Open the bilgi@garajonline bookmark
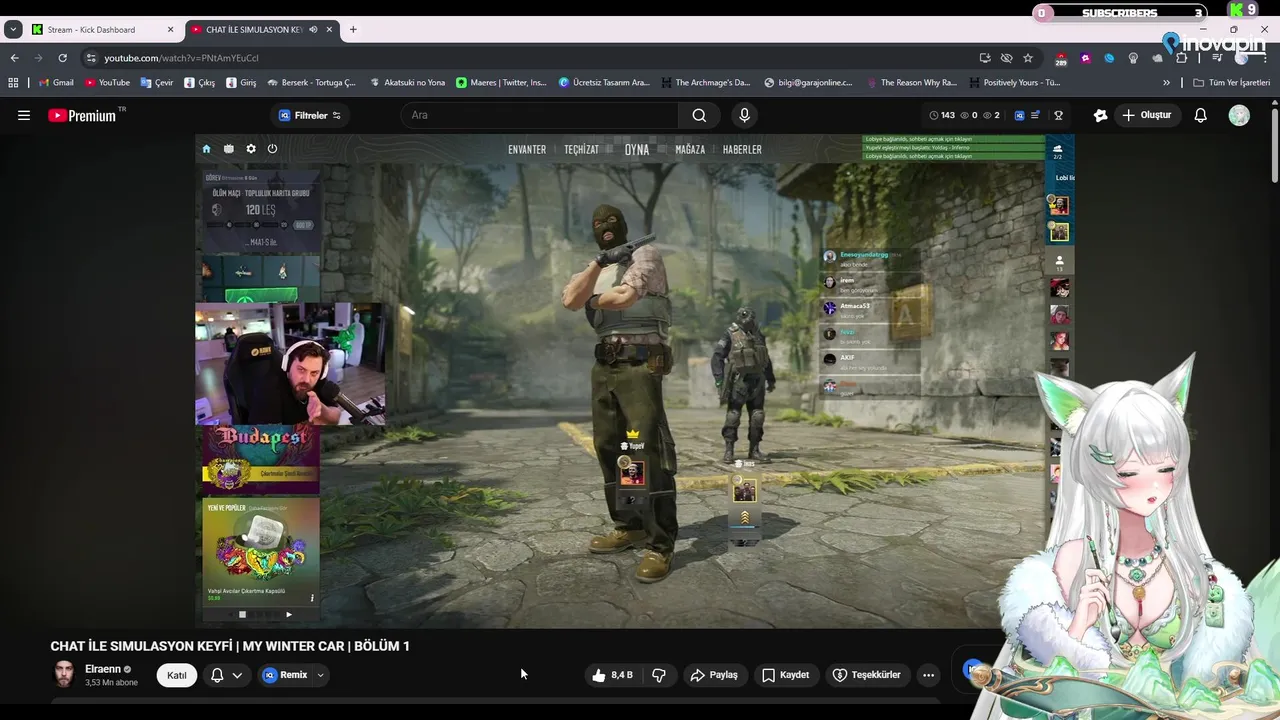1280x720 pixels. coord(808,83)
